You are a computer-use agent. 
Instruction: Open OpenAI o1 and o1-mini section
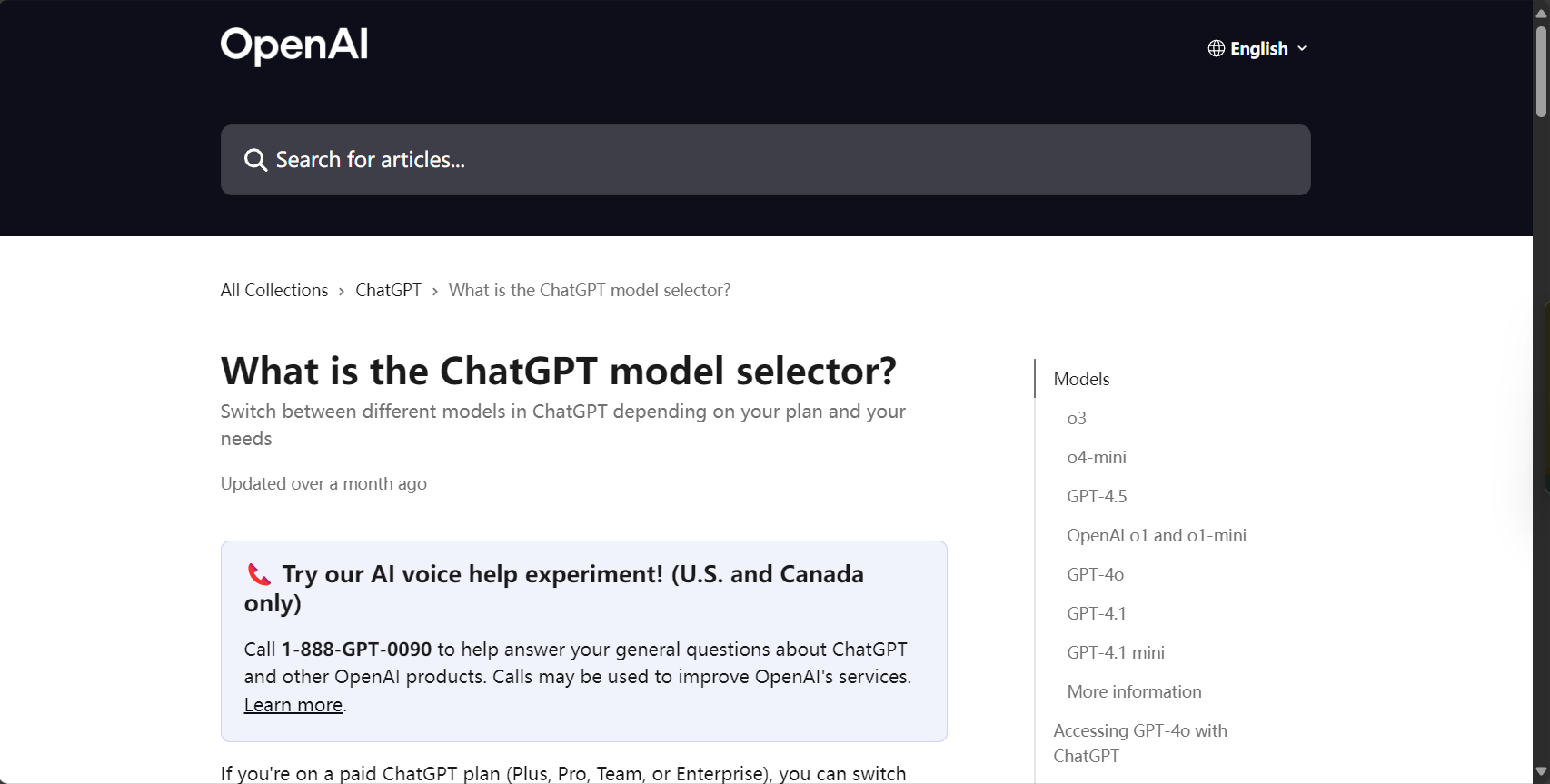pyautogui.click(x=1157, y=535)
